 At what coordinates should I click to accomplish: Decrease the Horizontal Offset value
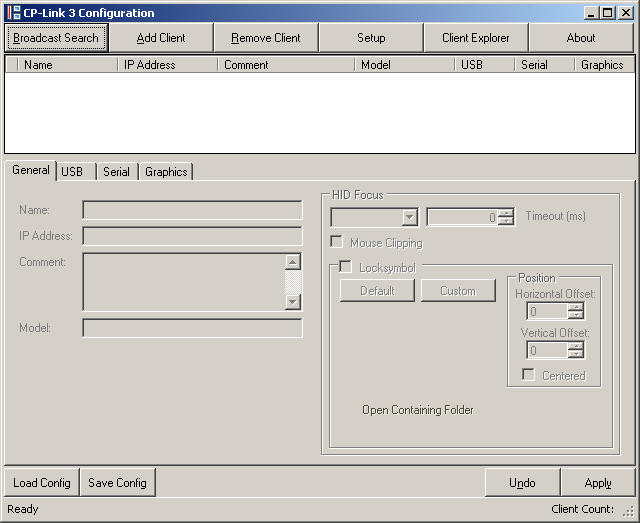coord(576,315)
